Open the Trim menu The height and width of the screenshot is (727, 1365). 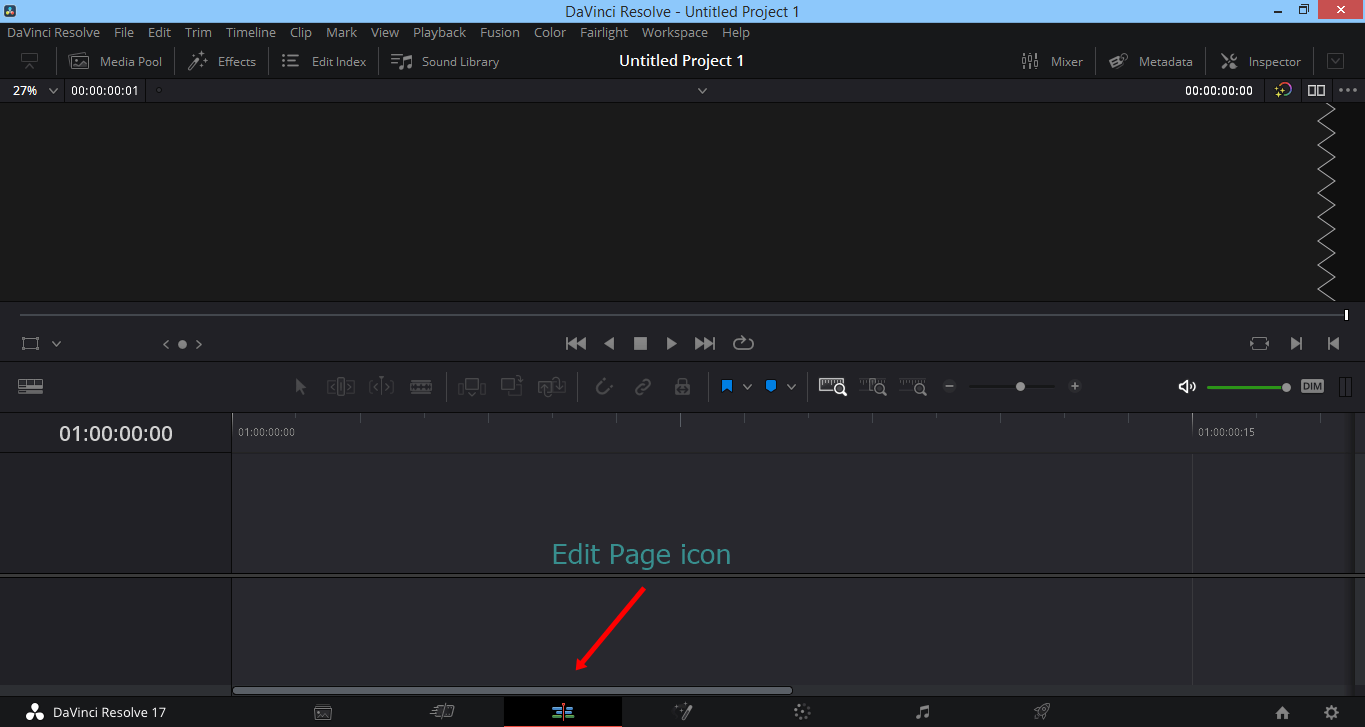tap(198, 32)
